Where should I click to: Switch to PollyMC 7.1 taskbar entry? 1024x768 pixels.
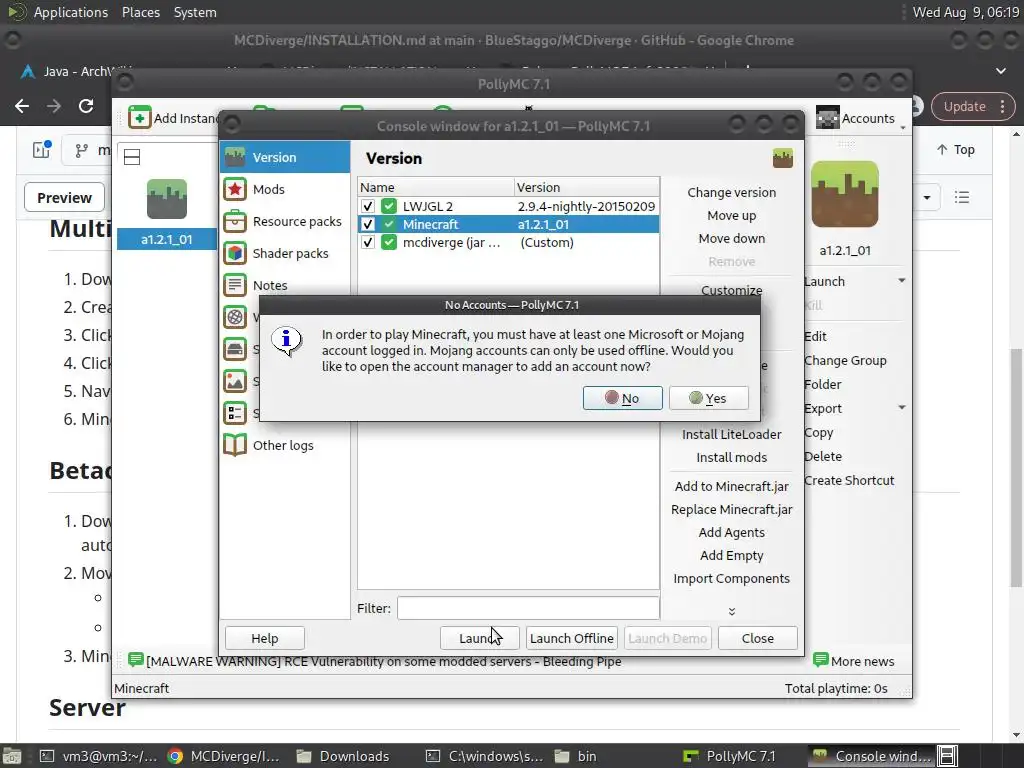point(730,756)
